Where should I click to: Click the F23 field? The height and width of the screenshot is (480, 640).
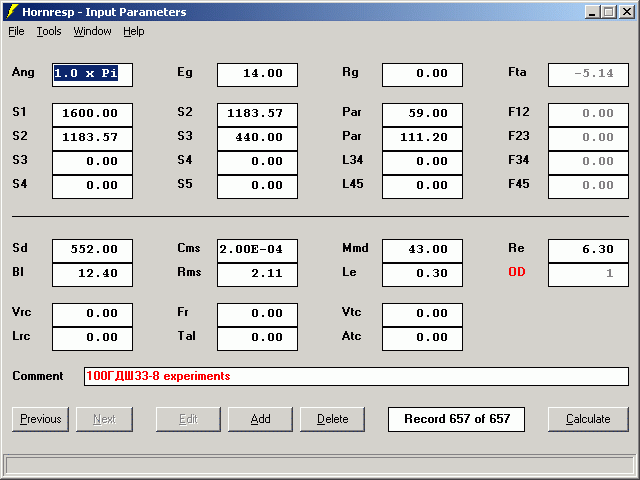[588, 139]
